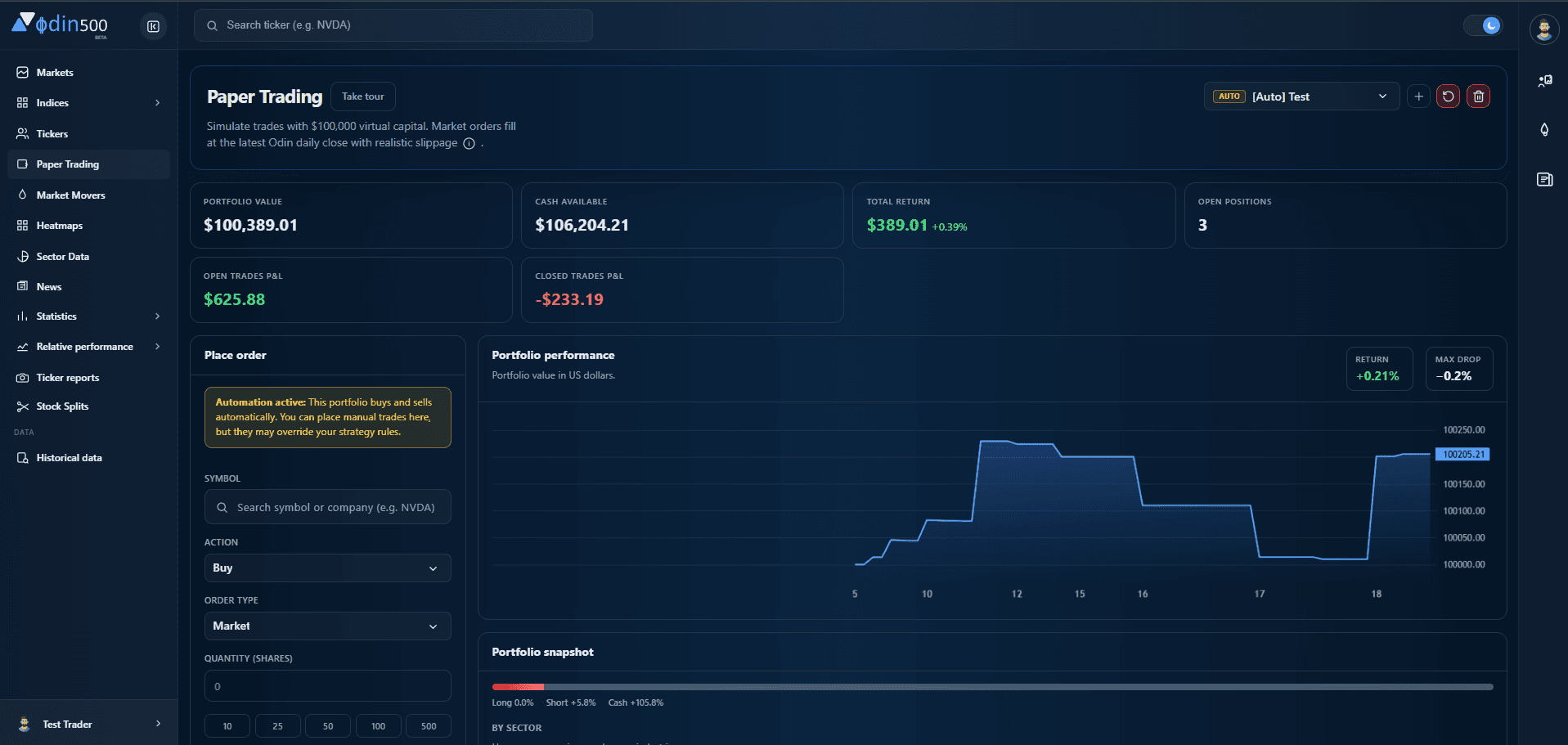Click the Odin500 logo
The width and height of the screenshot is (1568, 745).
[x=60, y=25]
